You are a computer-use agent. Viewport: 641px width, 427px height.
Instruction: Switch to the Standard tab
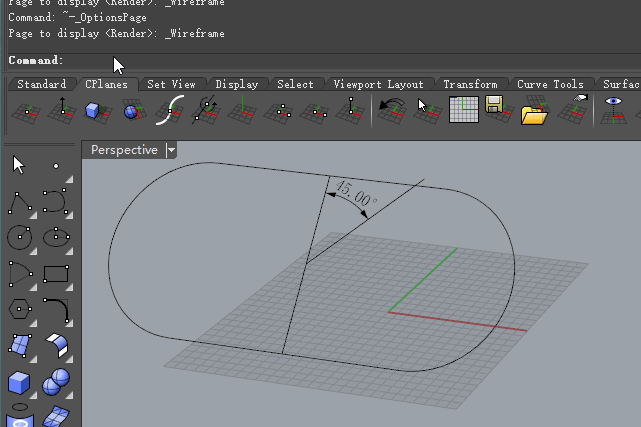click(x=42, y=84)
